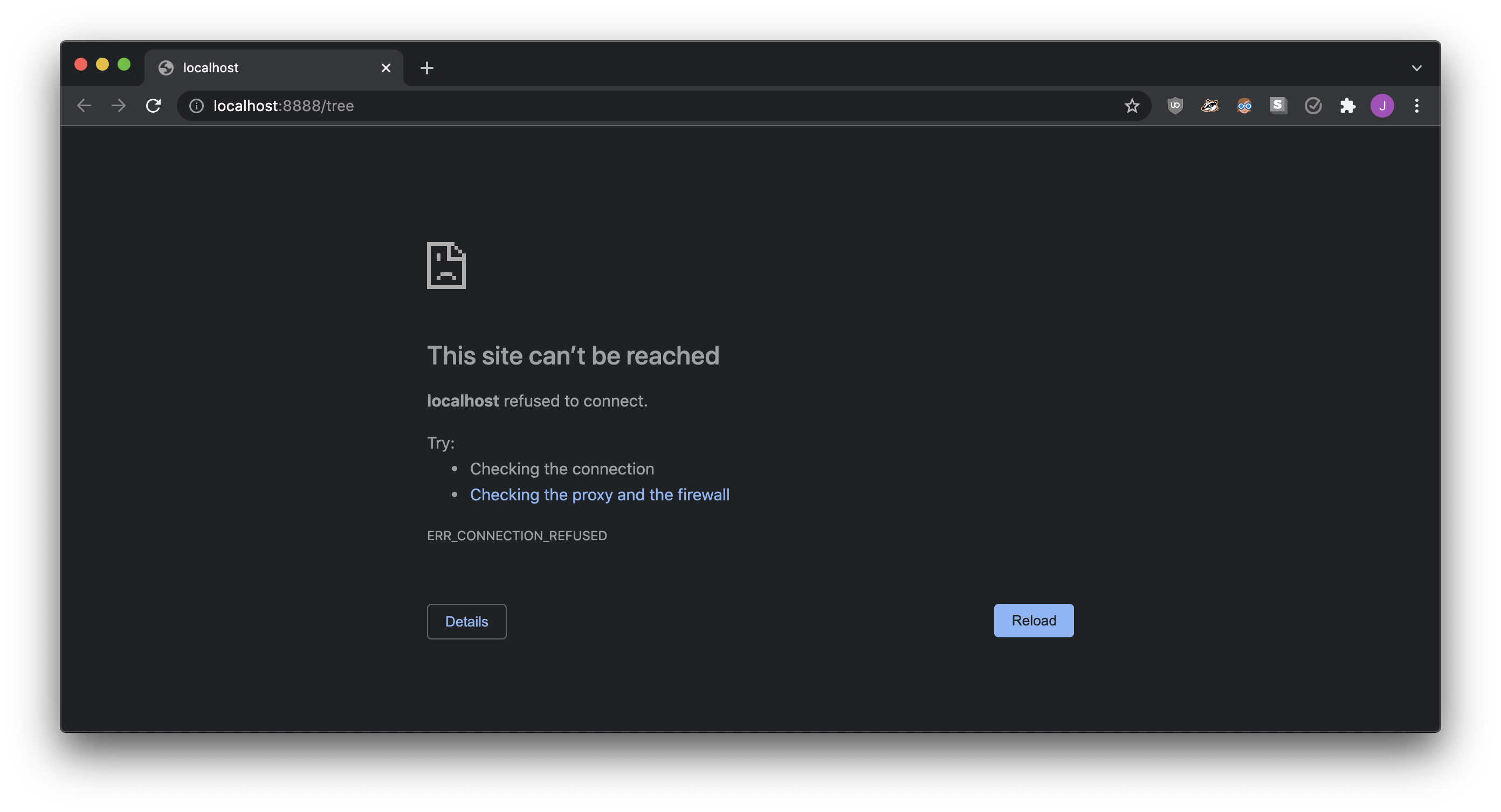Click the Details button
The width and height of the screenshot is (1501, 812).
click(466, 620)
